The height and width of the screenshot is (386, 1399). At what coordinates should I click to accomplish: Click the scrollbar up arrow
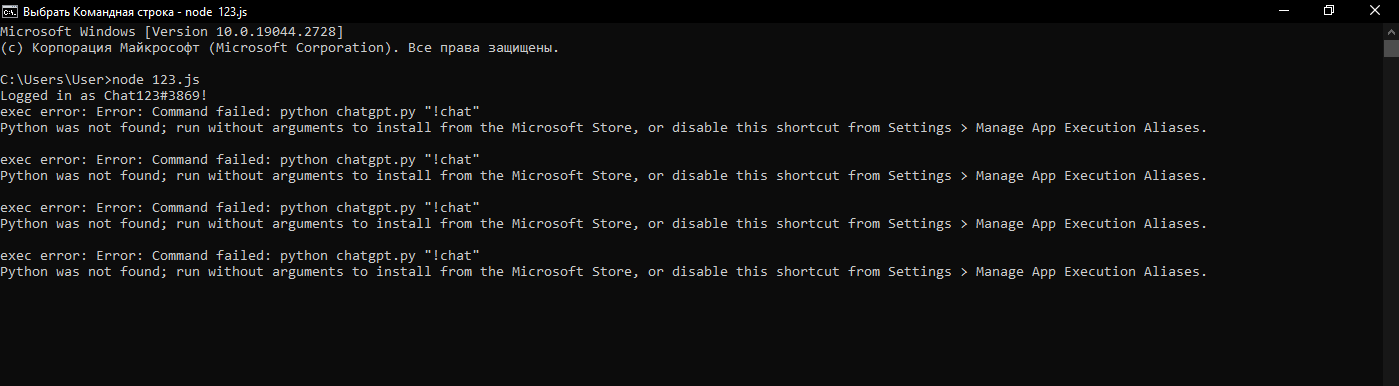[1390, 30]
